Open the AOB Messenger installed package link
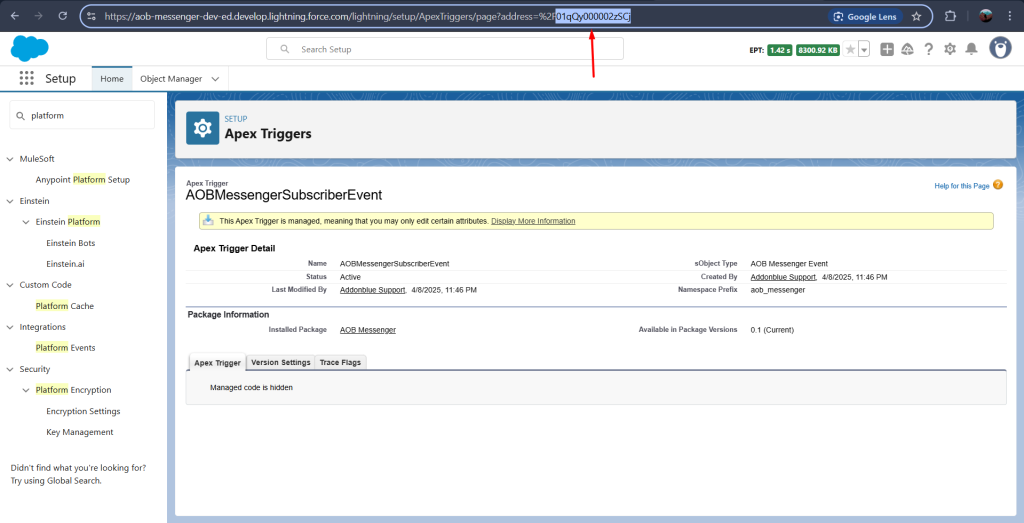 368,330
